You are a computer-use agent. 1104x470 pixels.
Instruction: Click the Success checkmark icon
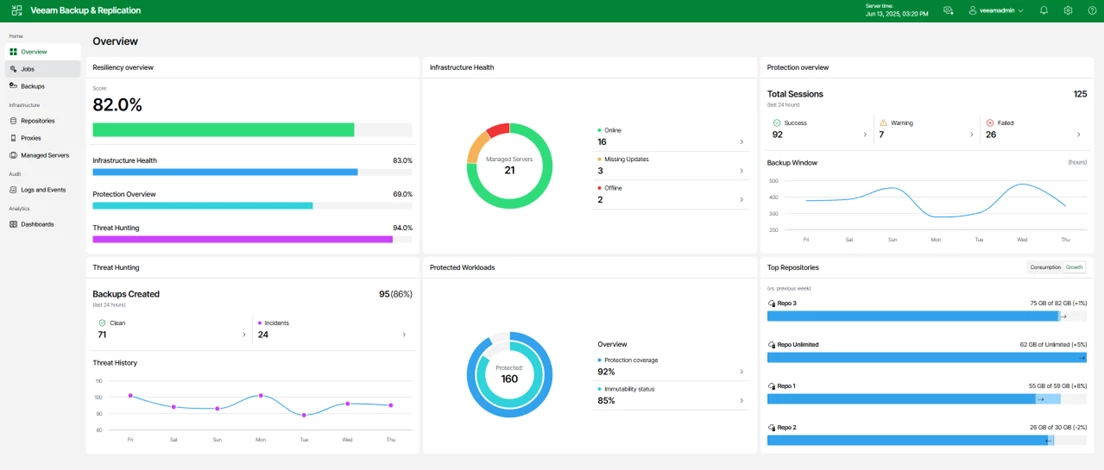(776, 122)
